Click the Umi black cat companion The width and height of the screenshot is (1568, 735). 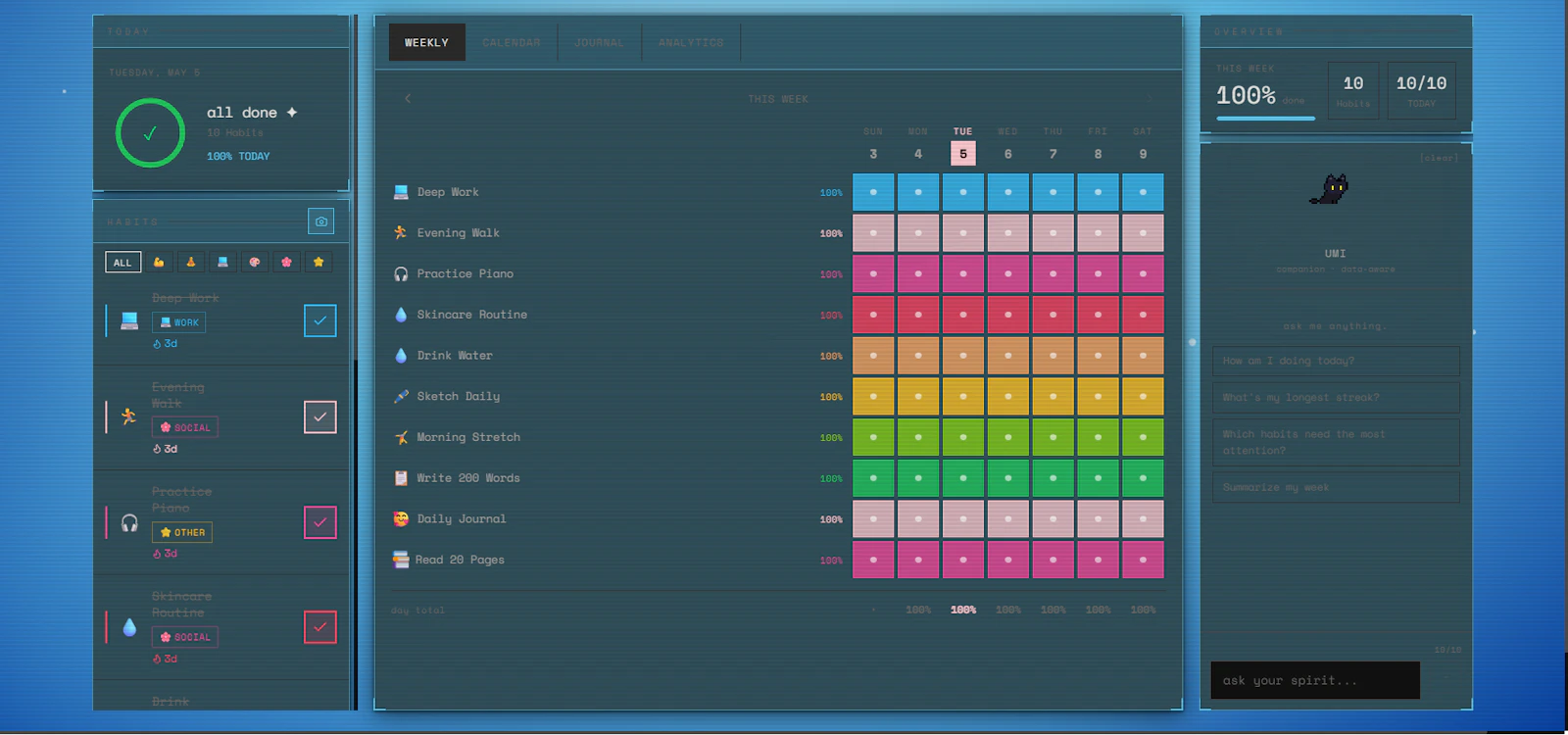pos(1330,189)
